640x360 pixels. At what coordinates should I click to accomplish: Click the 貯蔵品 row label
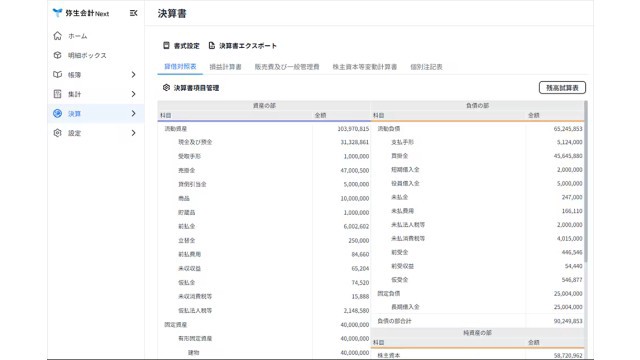click(187, 212)
